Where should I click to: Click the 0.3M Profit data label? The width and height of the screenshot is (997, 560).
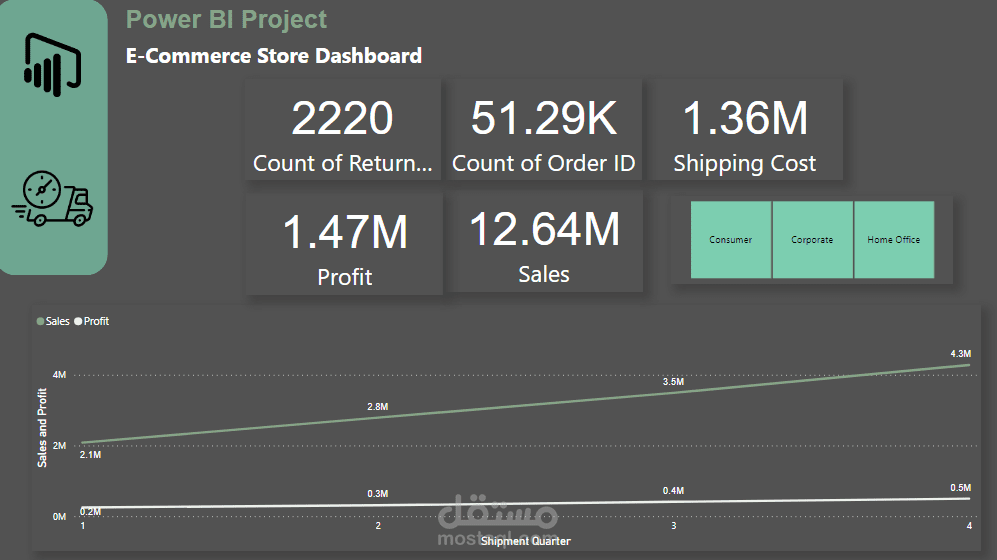[378, 494]
